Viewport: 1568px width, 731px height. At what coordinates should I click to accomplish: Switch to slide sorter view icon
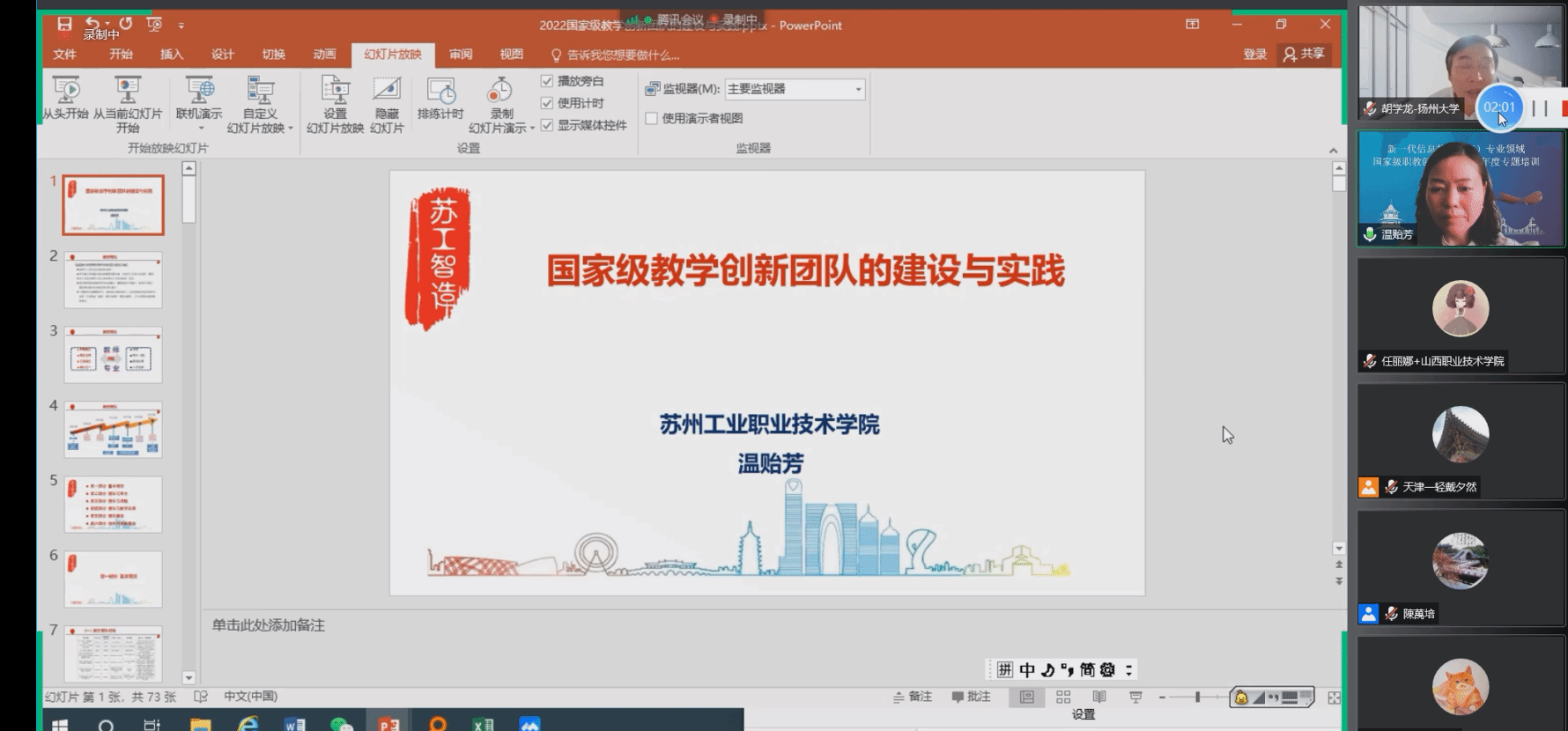[x=1063, y=698]
